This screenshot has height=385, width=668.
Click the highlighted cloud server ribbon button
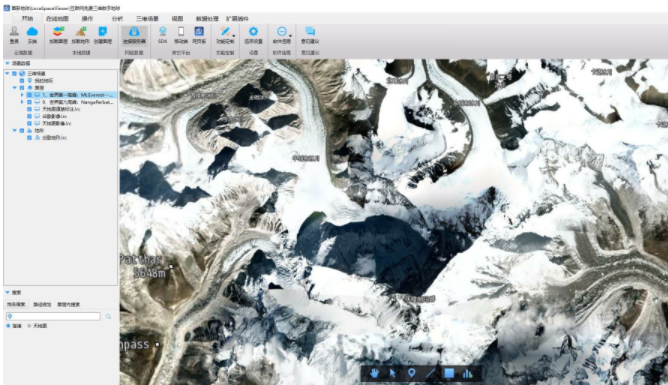pyautogui.click(x=134, y=35)
